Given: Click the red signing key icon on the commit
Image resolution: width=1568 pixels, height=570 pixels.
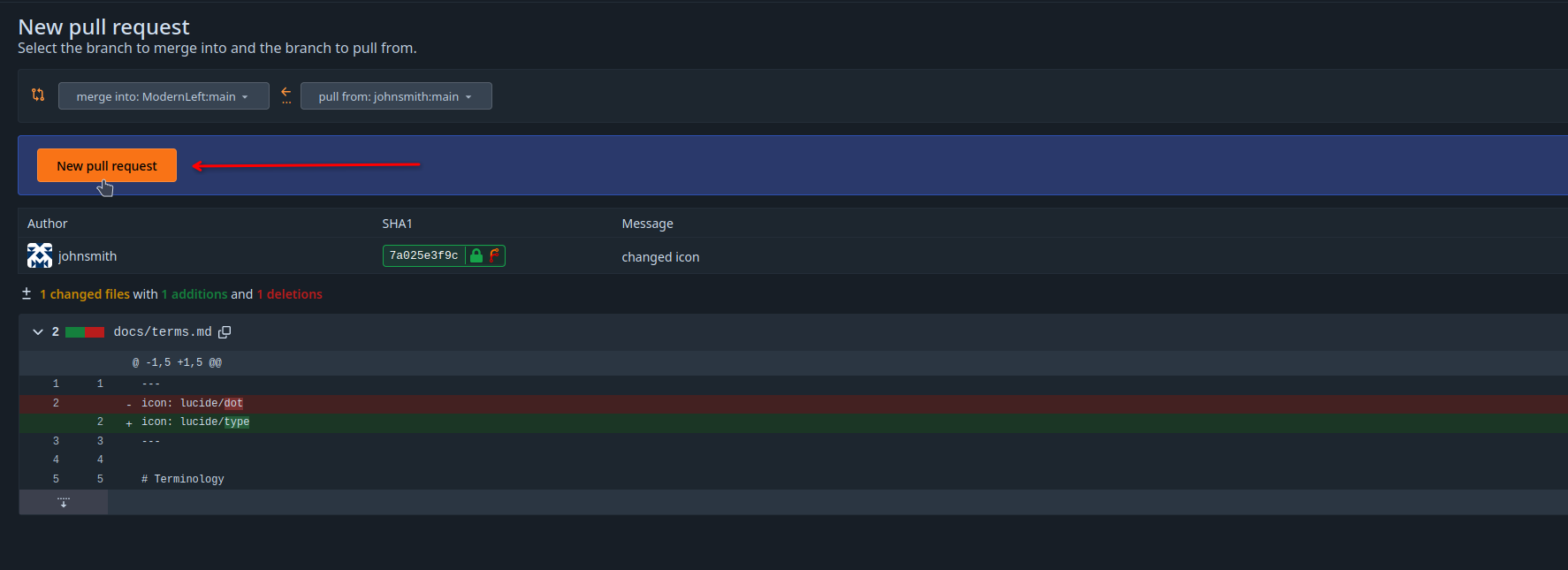Looking at the screenshot, I should (494, 255).
